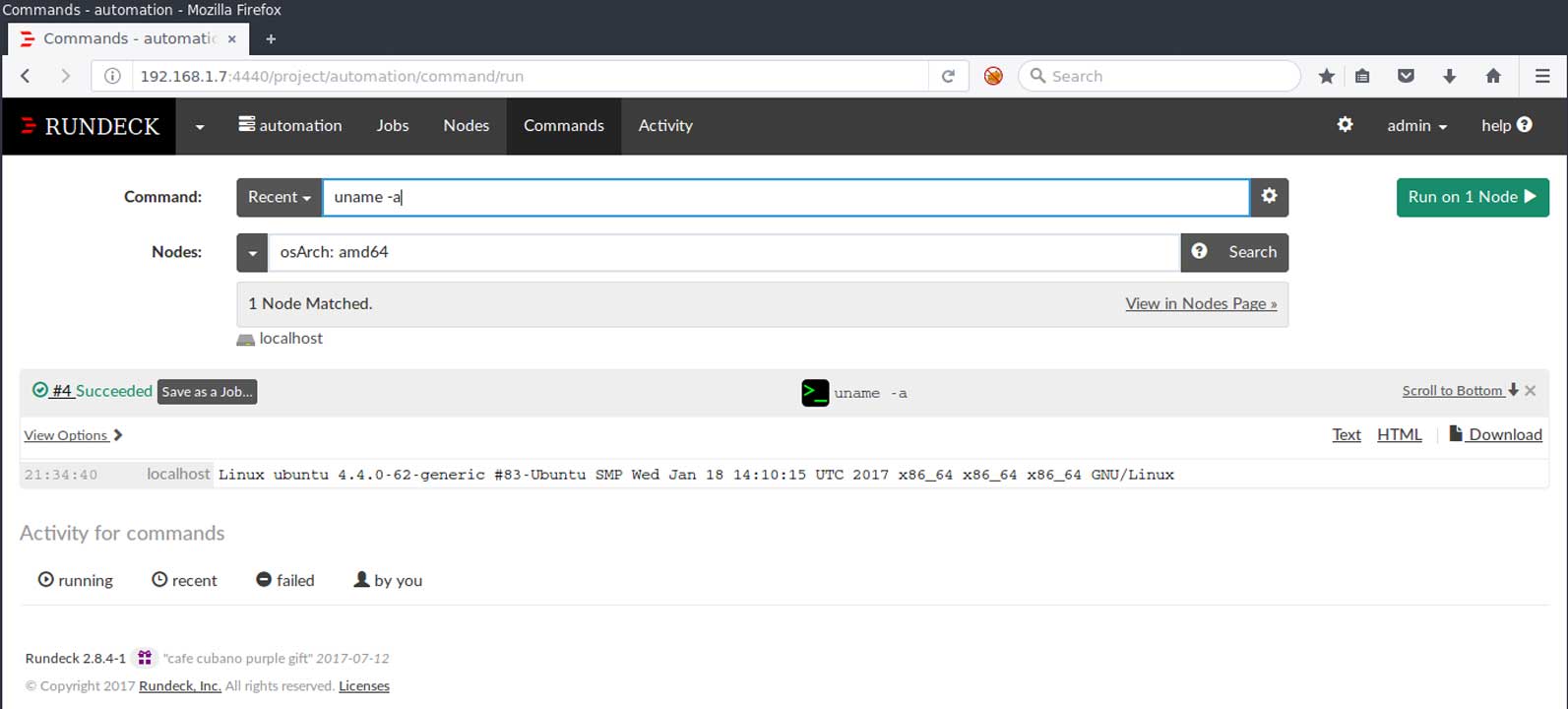The image size is (1568, 709).
Task: Click Save as a Job button
Action: tap(207, 392)
